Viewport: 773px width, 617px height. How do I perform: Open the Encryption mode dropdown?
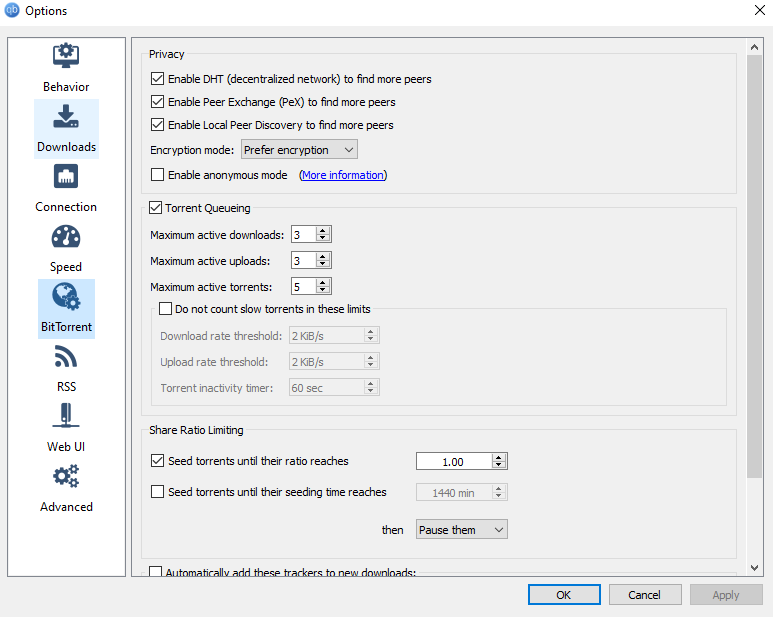(299, 150)
